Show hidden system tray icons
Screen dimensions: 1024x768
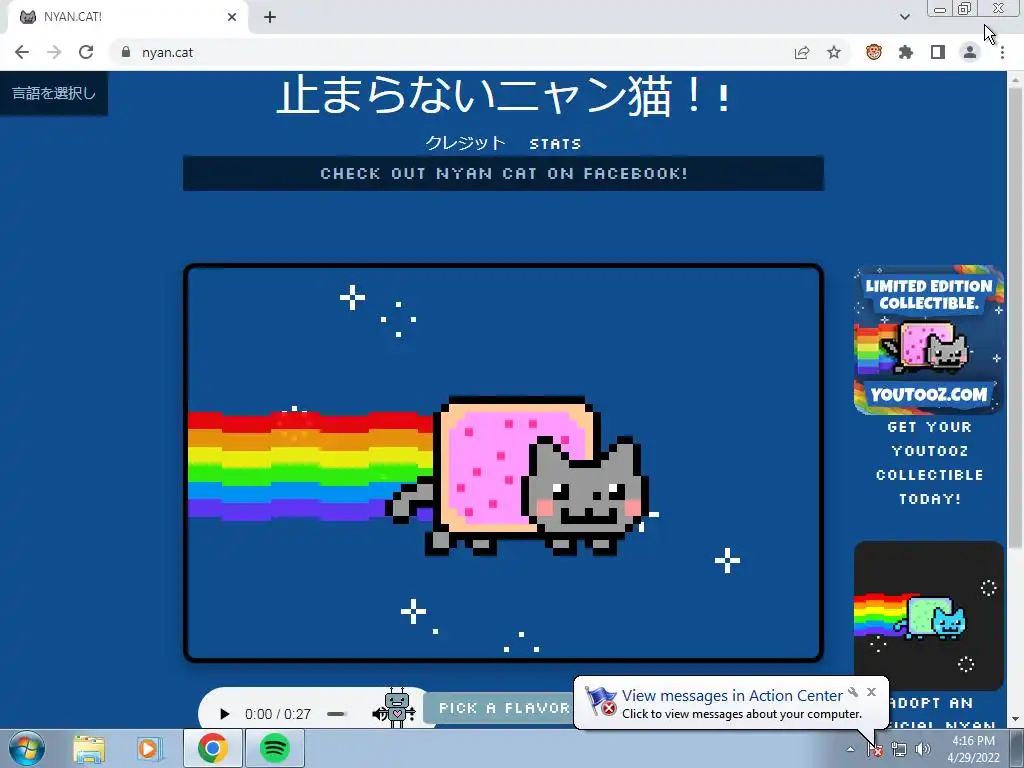tap(850, 749)
